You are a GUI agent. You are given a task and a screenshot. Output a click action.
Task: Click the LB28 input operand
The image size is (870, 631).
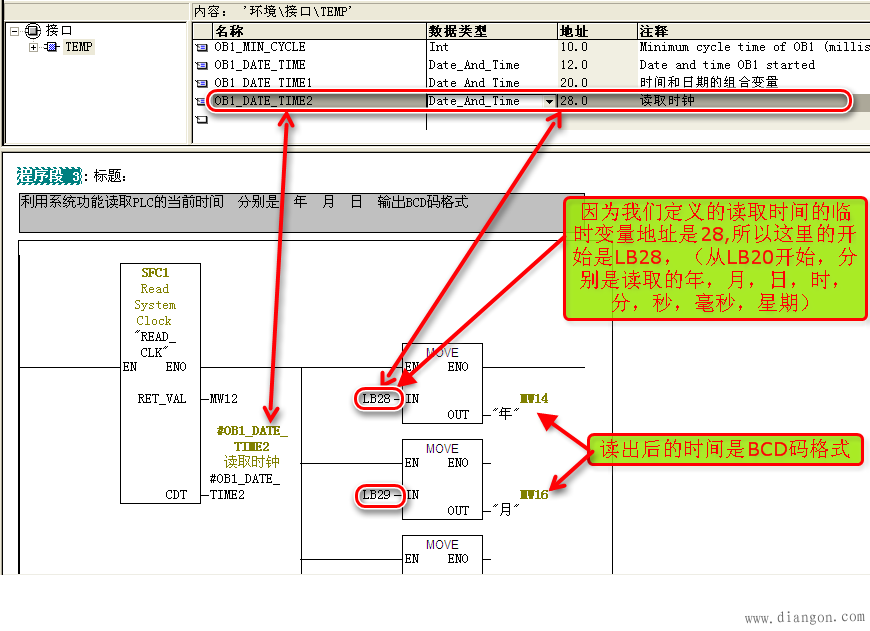[377, 399]
